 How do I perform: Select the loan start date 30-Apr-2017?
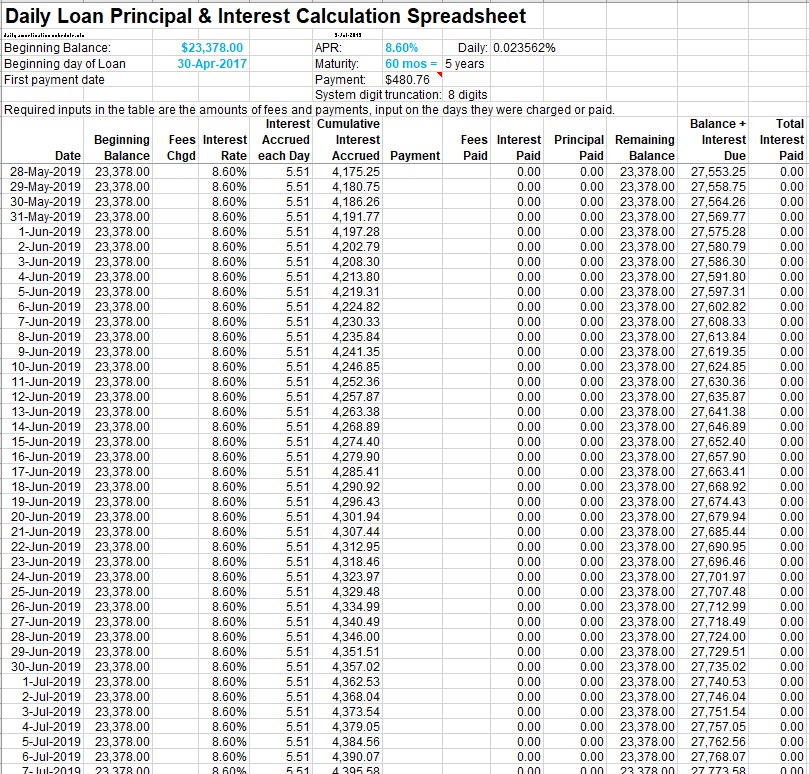[212, 64]
